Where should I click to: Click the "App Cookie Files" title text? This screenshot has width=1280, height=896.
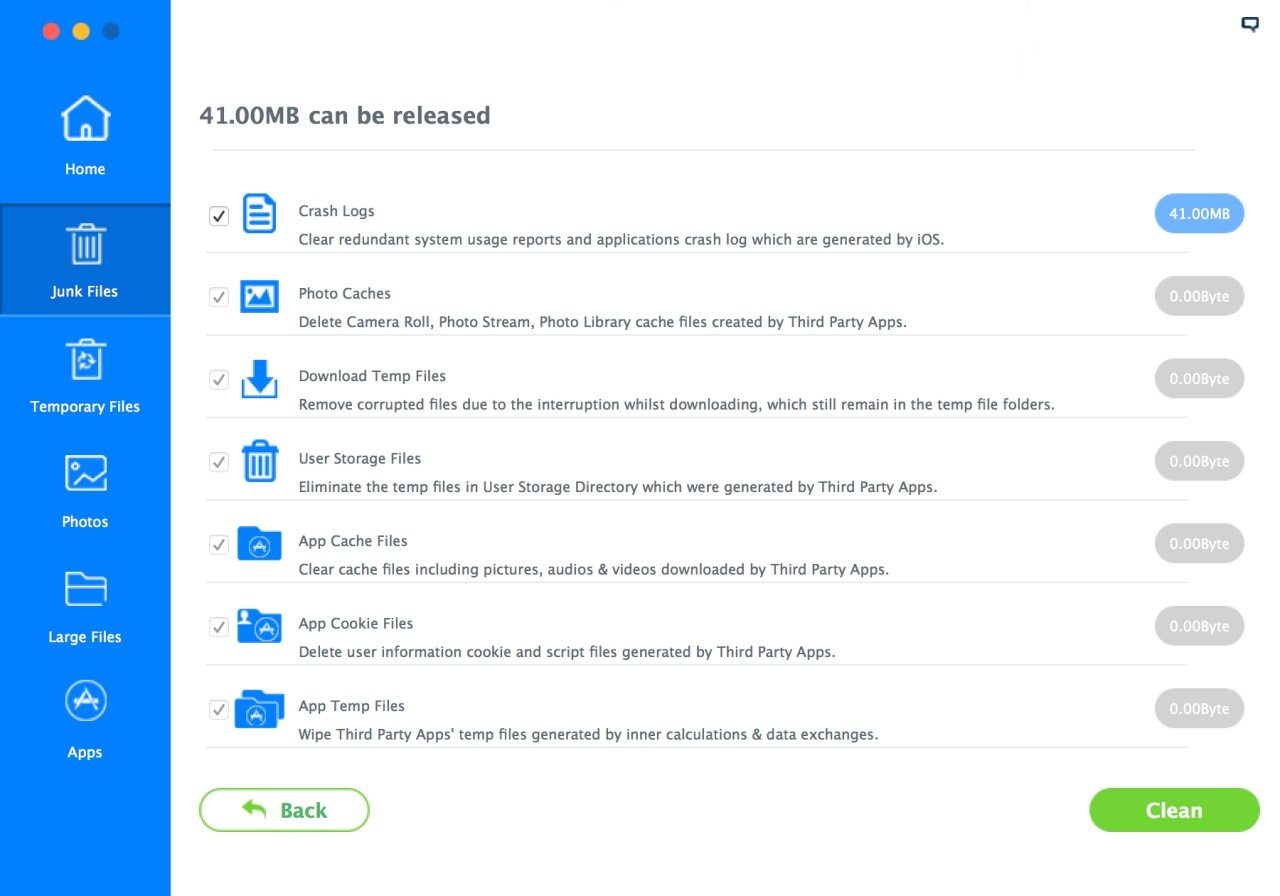point(355,623)
